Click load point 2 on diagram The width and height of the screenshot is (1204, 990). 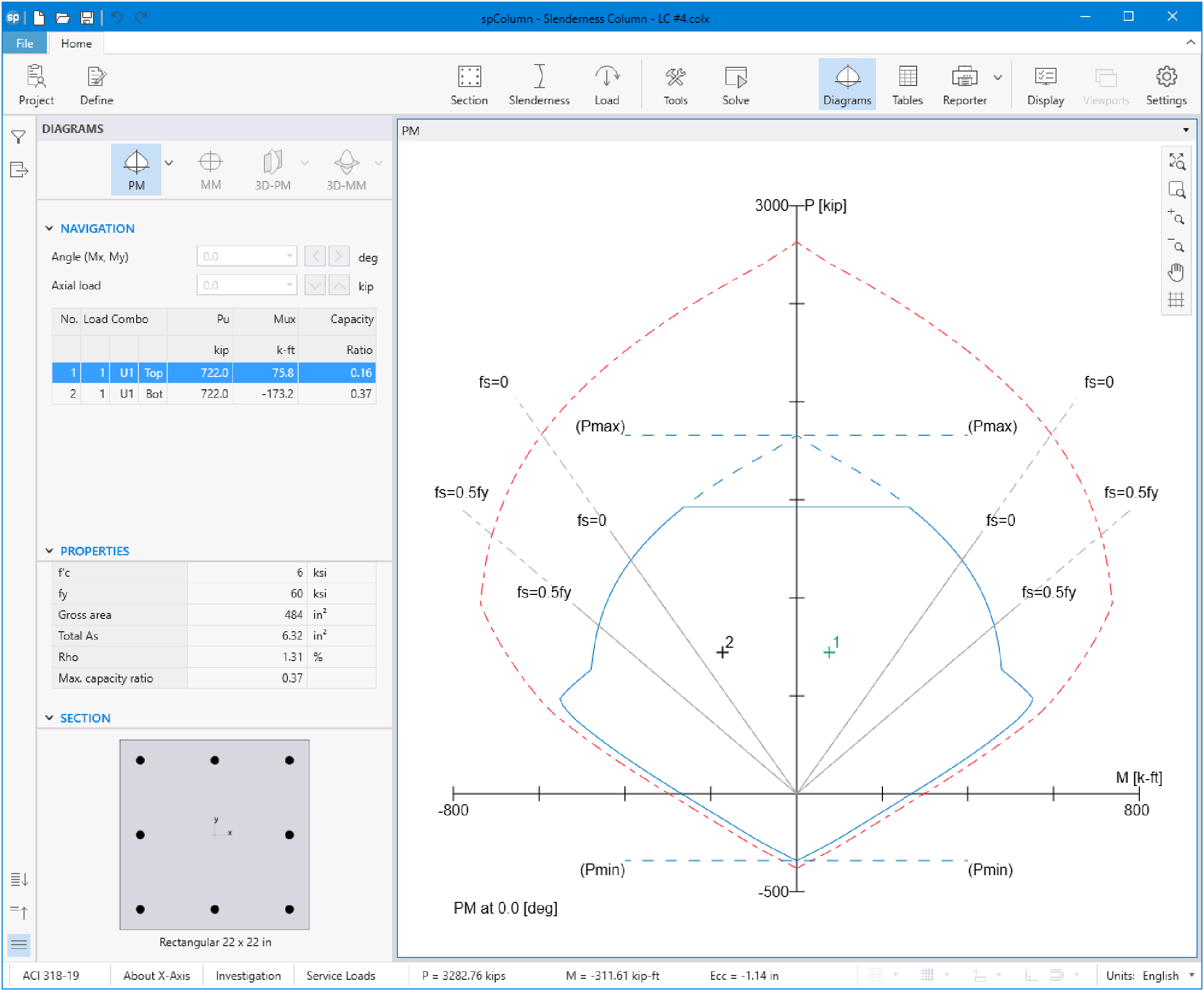[x=722, y=652]
